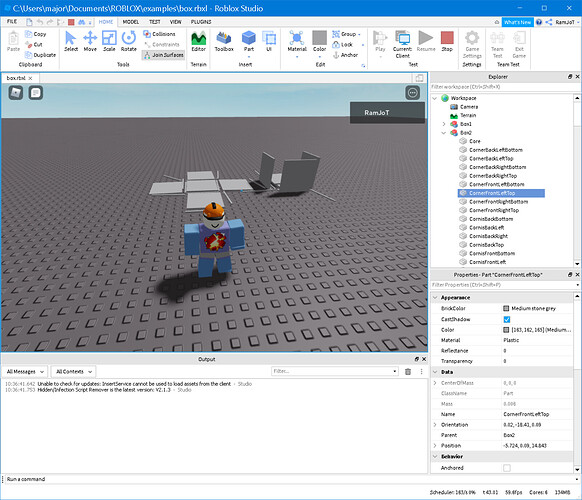Click the Current Client view button
Screen dimensions: 582x500
(402, 44)
